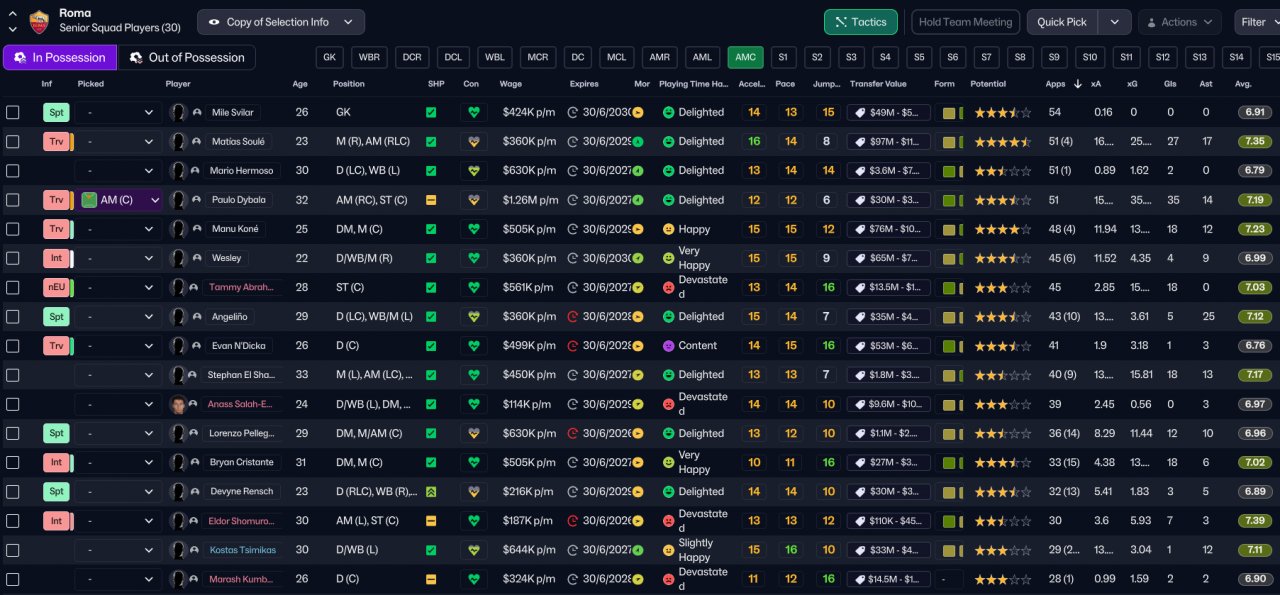
Task: Click SHP green check icon for Manu Koné
Action: pos(431,229)
